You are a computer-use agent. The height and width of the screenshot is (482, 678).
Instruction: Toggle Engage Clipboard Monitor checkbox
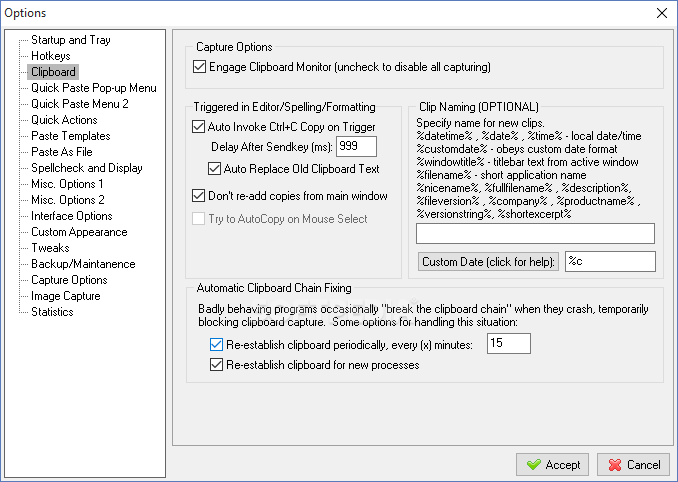[x=199, y=67]
